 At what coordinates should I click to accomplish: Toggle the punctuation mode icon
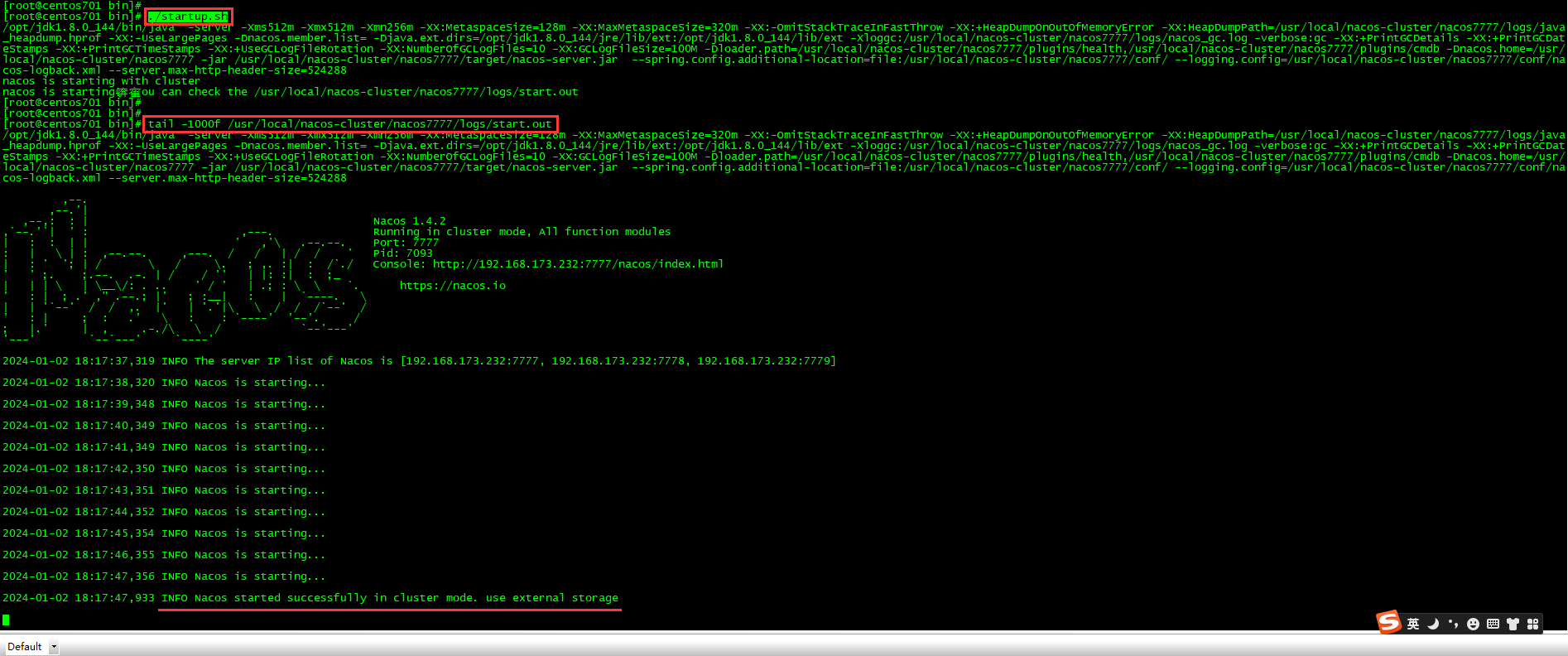(x=1453, y=624)
